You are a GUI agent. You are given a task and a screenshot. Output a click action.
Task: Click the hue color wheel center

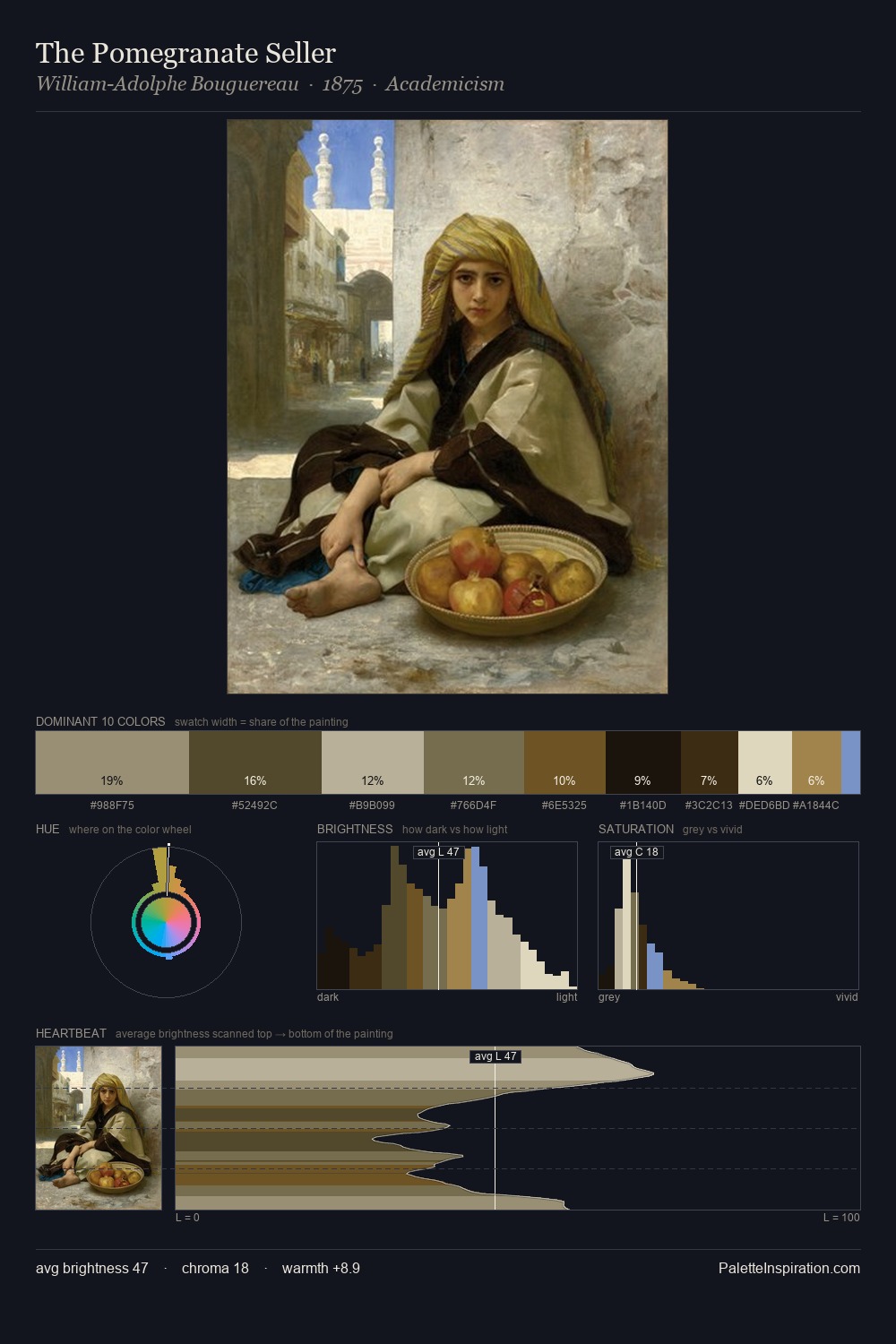pyautogui.click(x=166, y=922)
